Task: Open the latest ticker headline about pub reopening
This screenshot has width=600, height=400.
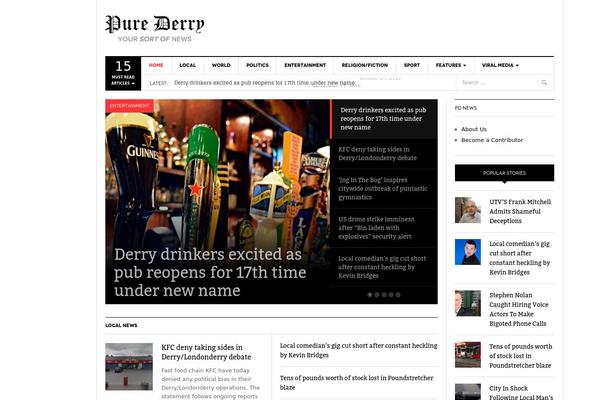Action: point(264,83)
